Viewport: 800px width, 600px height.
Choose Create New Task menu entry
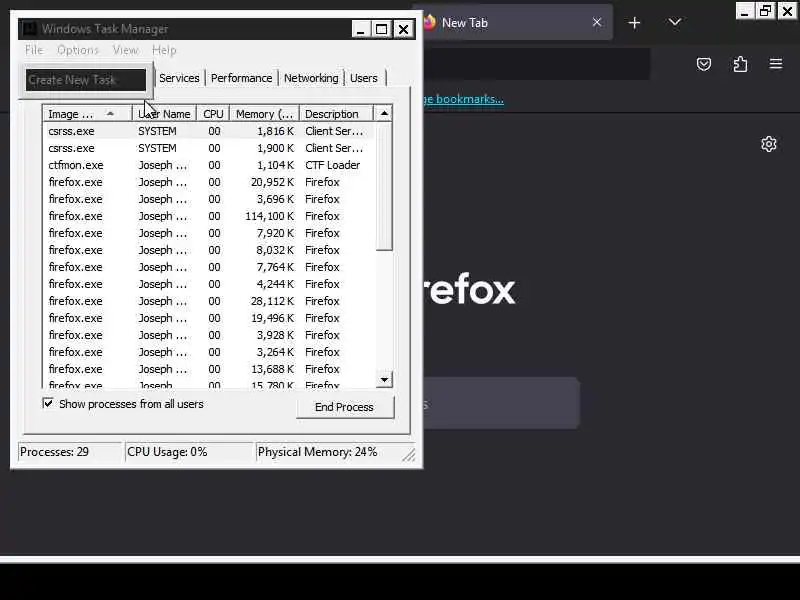[x=86, y=80]
